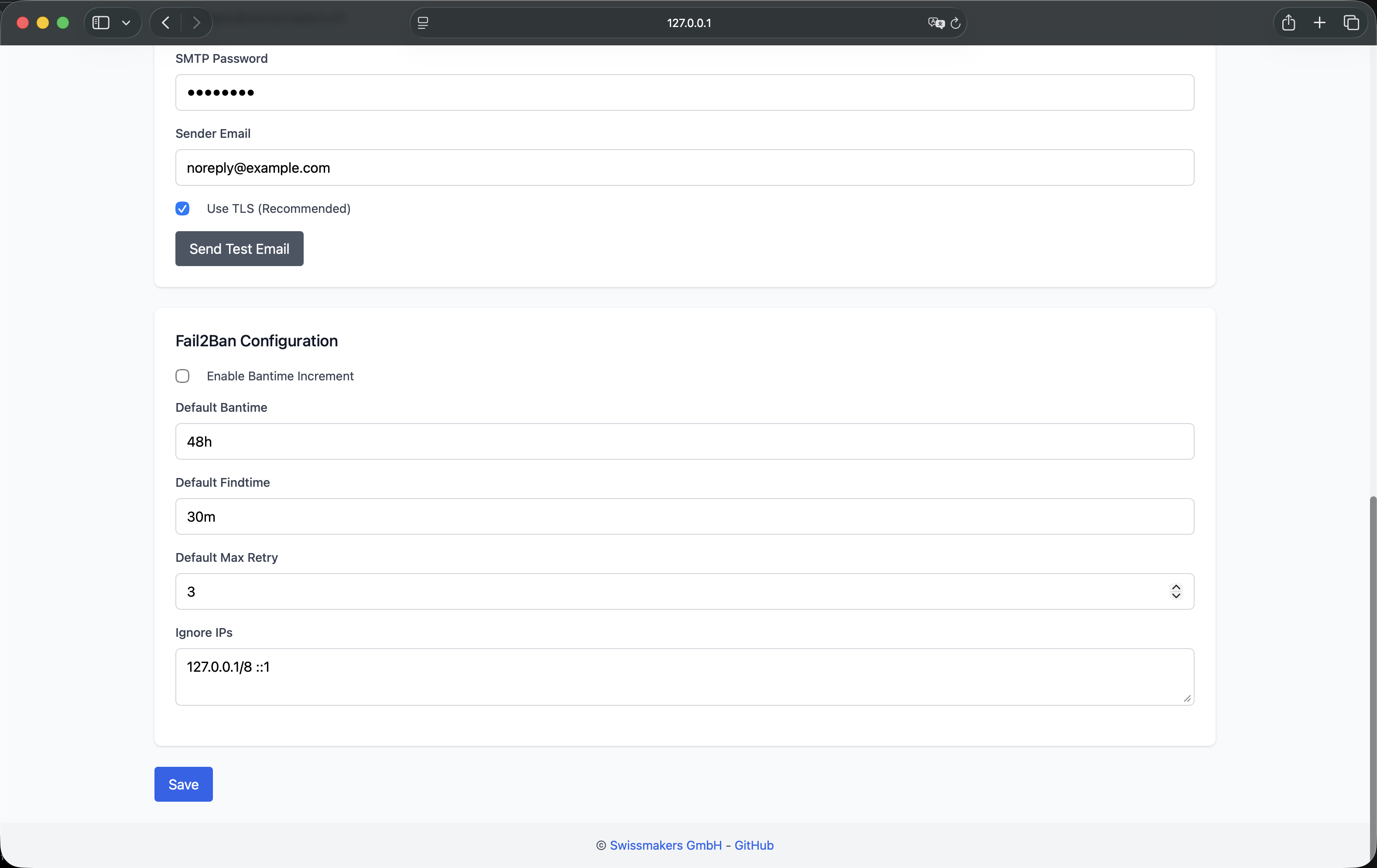Open the sidebar tab group chevron
This screenshot has width=1377, height=868.
pyautogui.click(x=127, y=23)
